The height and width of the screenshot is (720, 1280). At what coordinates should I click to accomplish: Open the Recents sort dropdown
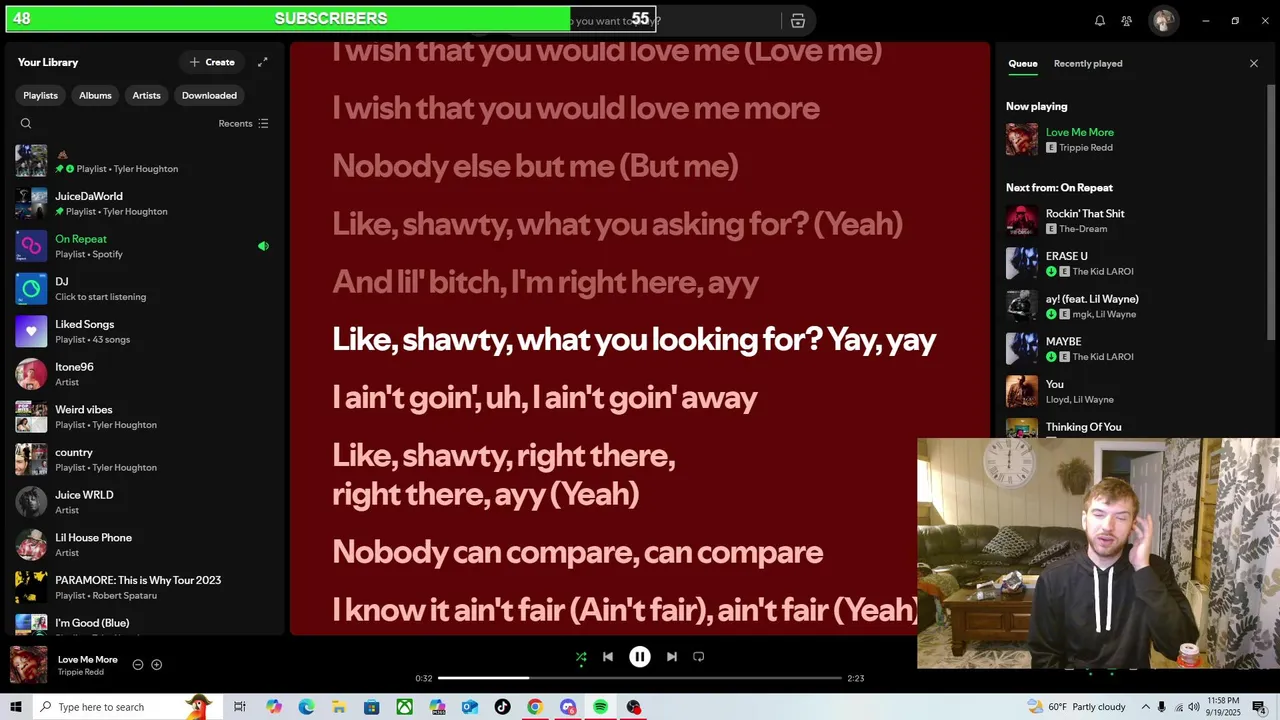click(x=243, y=124)
